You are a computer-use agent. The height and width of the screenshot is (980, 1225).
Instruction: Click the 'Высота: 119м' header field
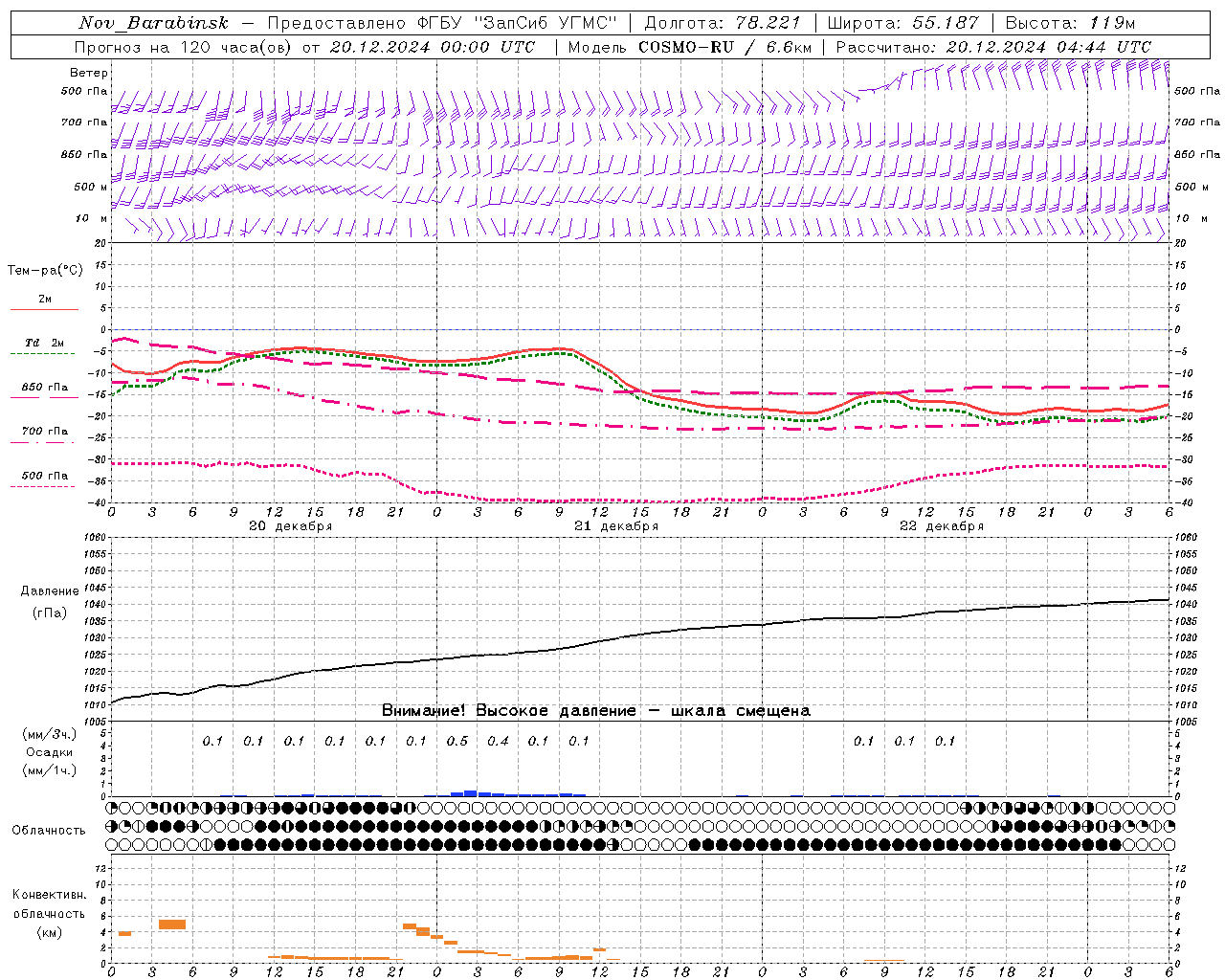[1070, 23]
